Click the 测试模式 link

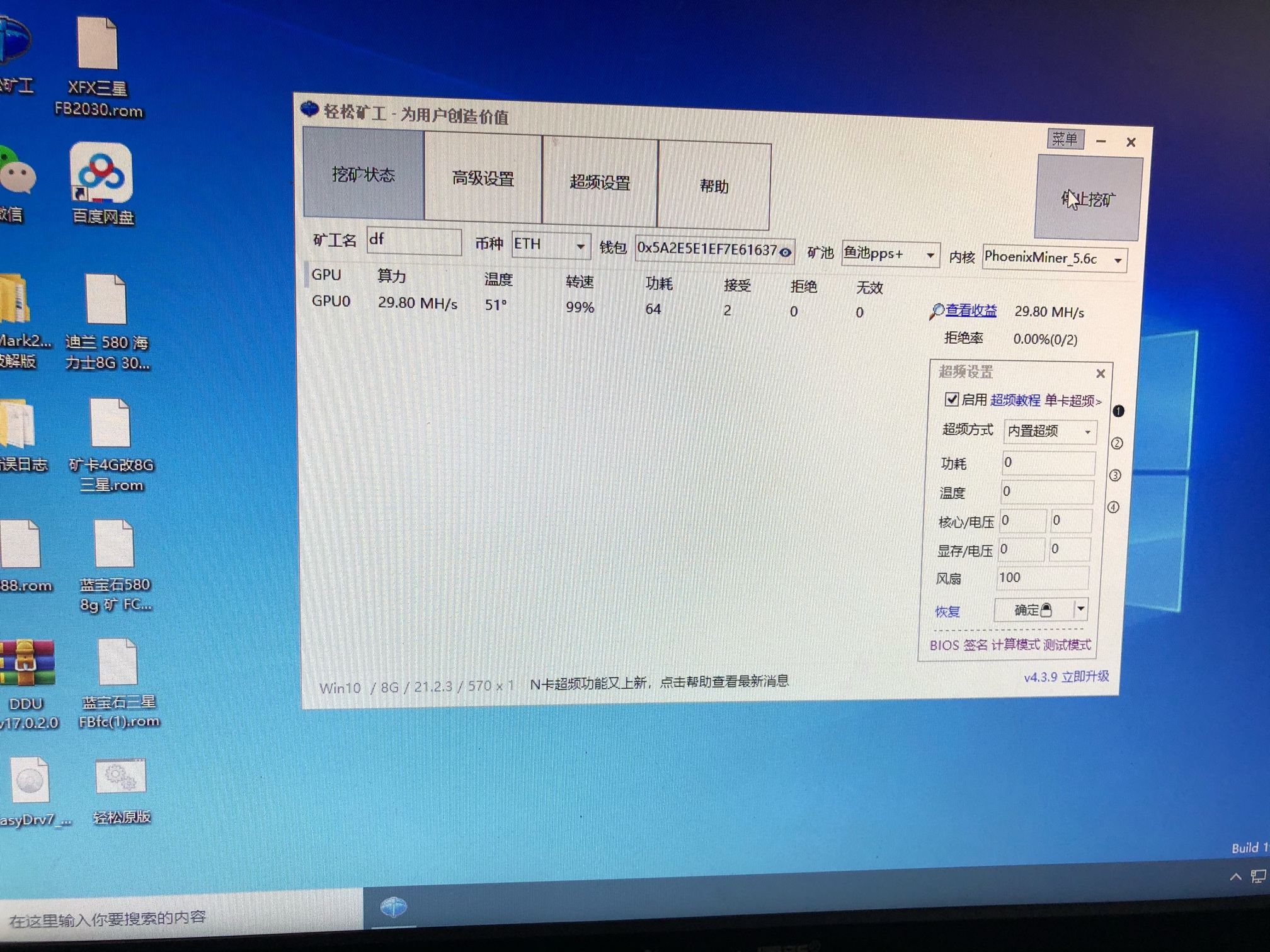point(1067,645)
